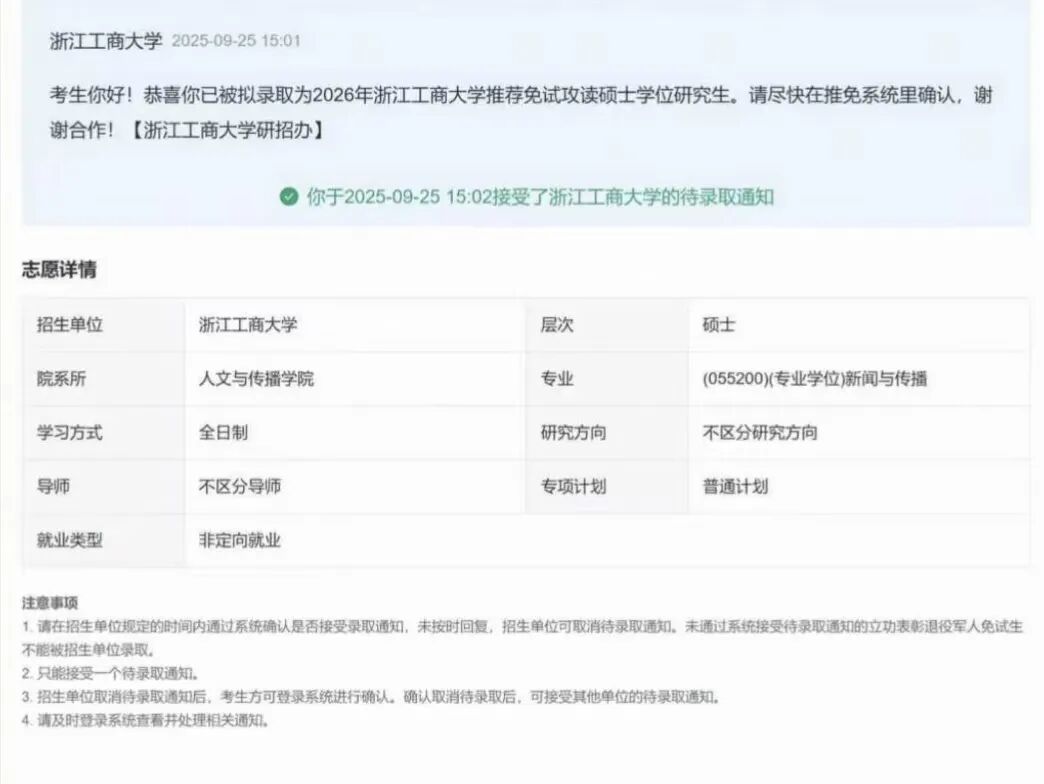The image size is (1044, 784).
Task: Click the 志愿详情 section heading
Action: coord(59,270)
